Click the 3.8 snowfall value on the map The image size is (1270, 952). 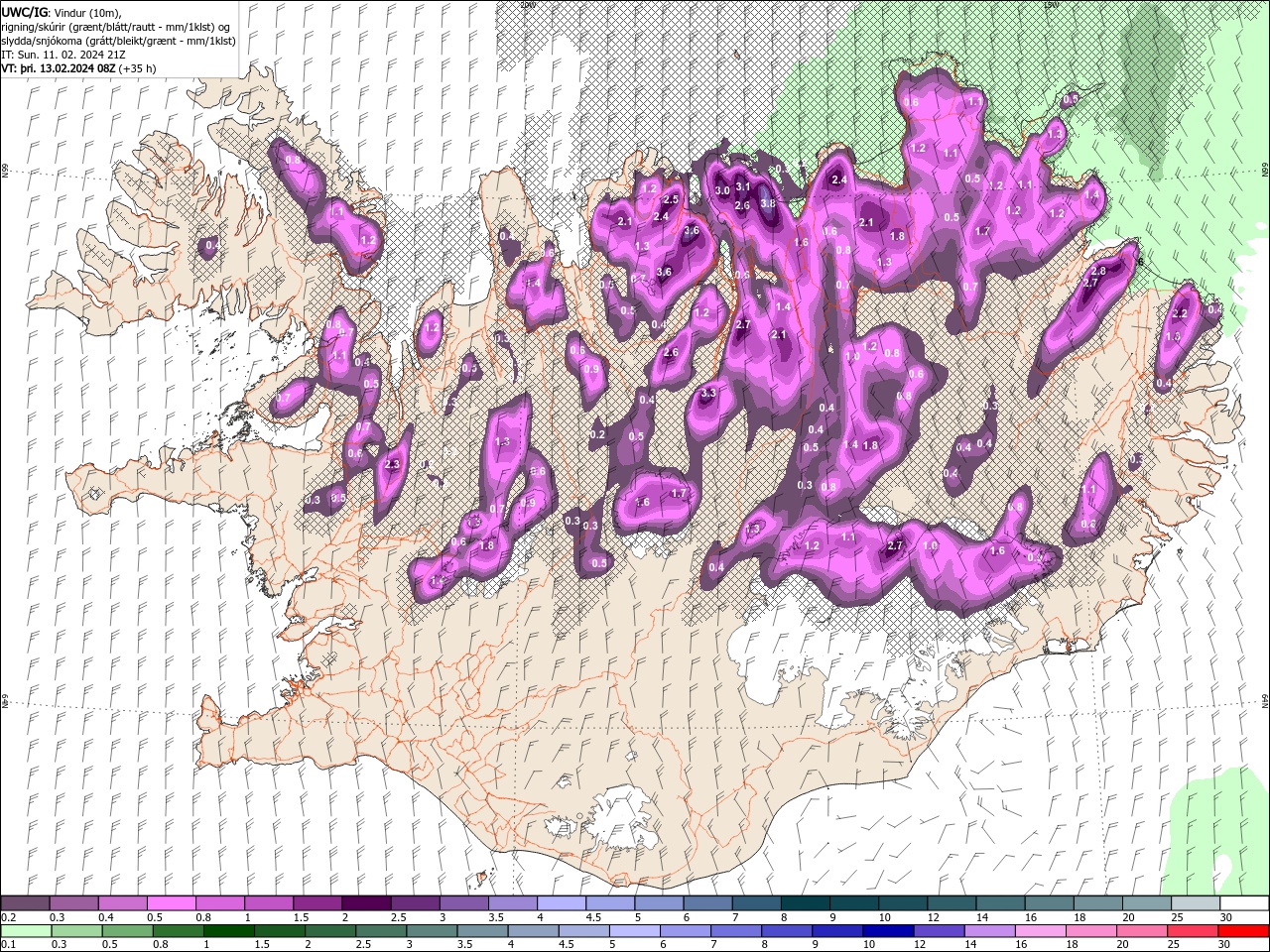[x=768, y=203]
